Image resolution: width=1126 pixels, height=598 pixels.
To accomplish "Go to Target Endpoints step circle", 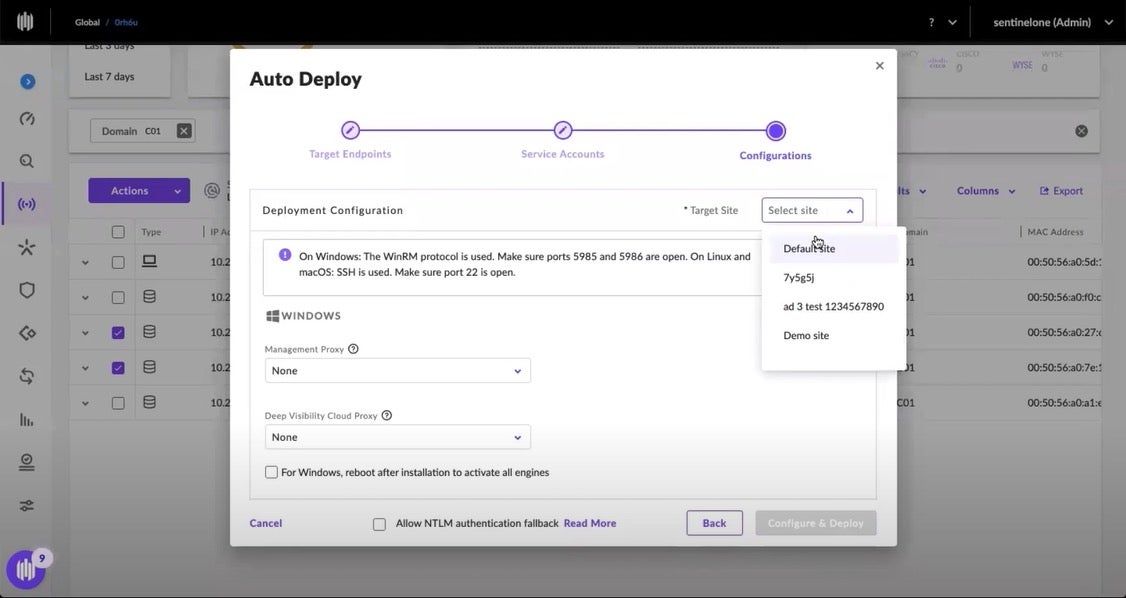I will [350, 131].
